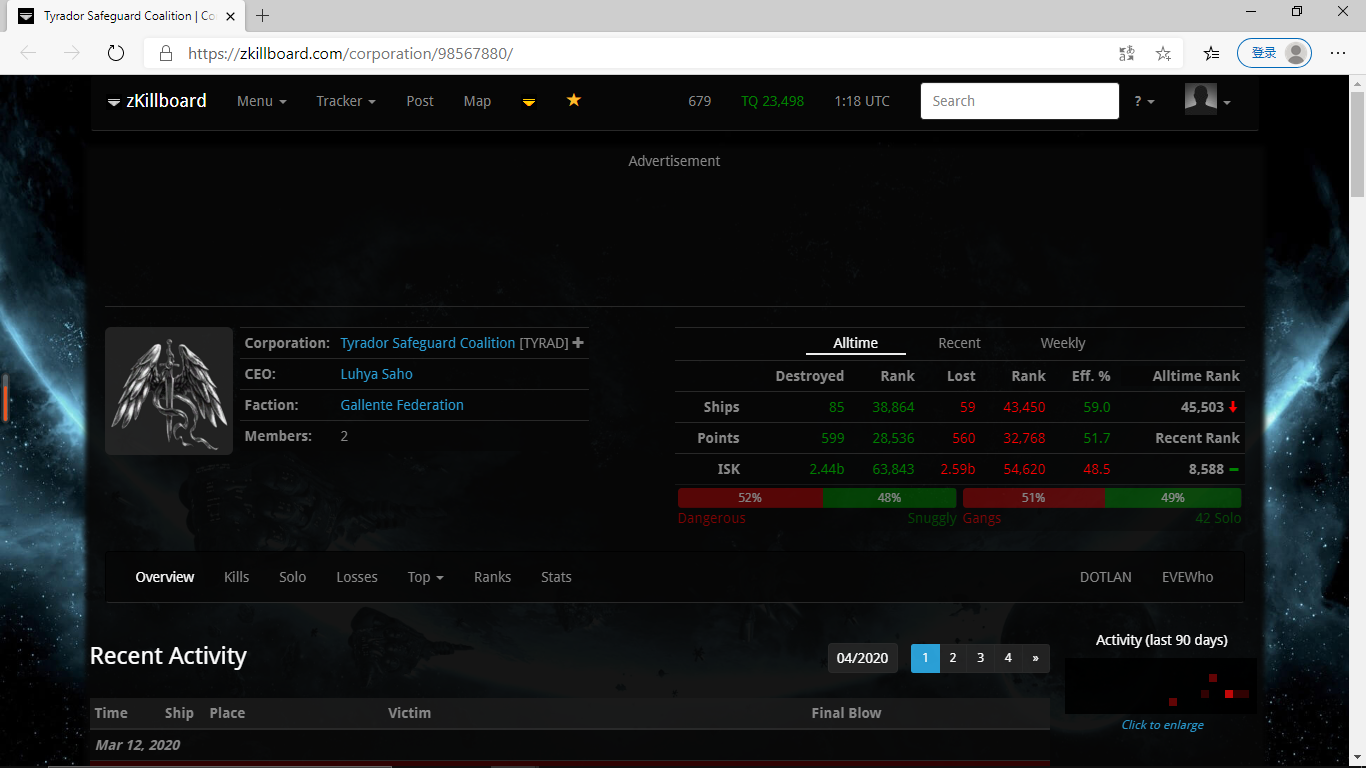This screenshot has width=1366, height=768.
Task: Open the user avatar account dropdown
Action: (1207, 100)
